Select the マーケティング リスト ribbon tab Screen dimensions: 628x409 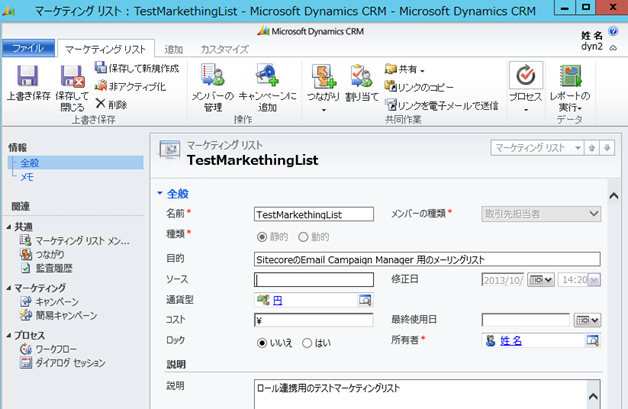point(105,49)
